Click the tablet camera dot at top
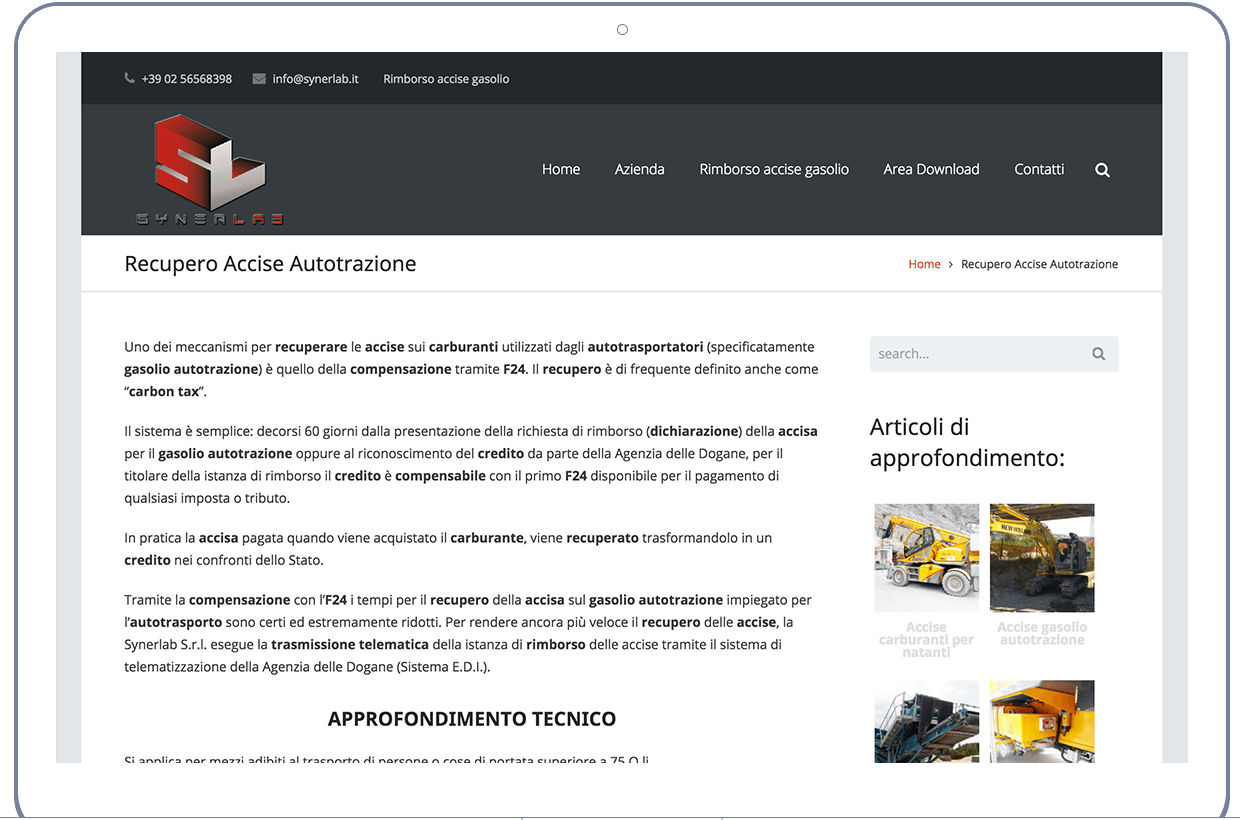Viewport: 1240px width, 820px height. (622, 29)
